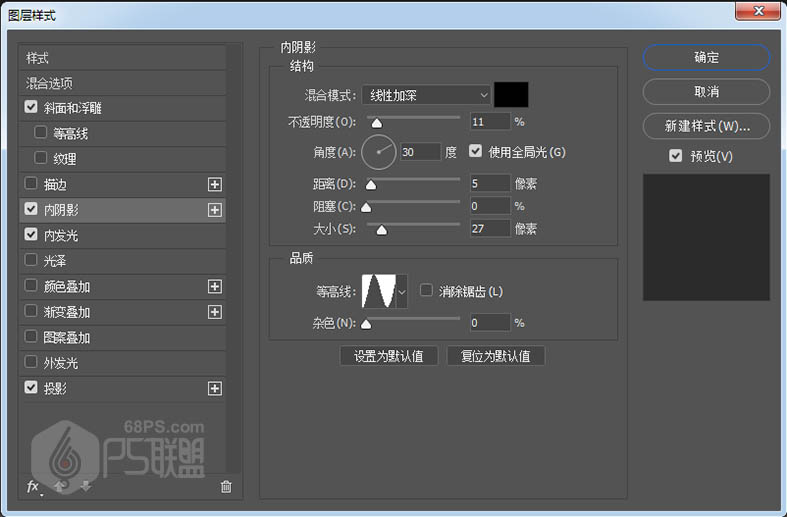Open the 等高线 contour picker arrow

pos(402,291)
